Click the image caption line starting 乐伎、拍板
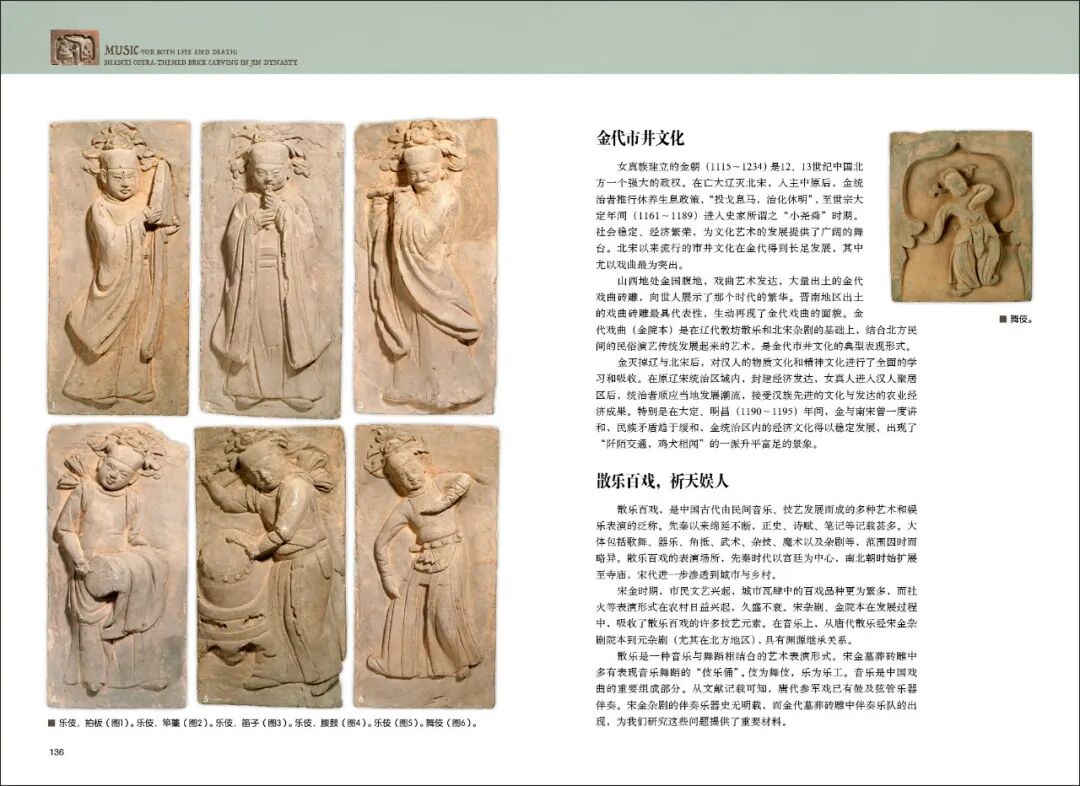Viewport: 1080px width, 786px height. [262, 723]
